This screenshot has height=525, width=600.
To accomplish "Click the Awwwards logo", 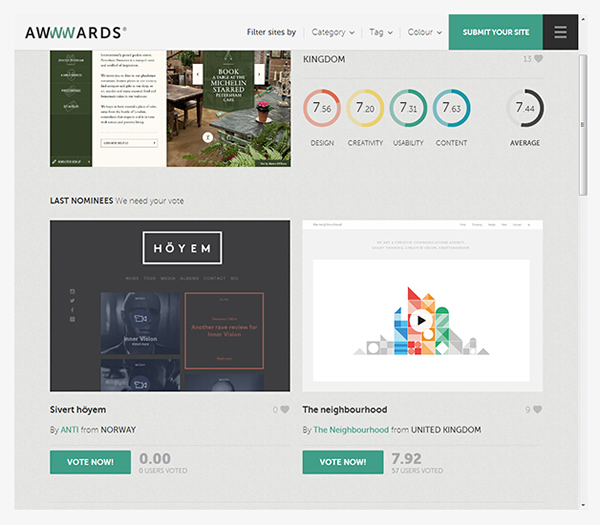I will pyautogui.click(x=76, y=32).
